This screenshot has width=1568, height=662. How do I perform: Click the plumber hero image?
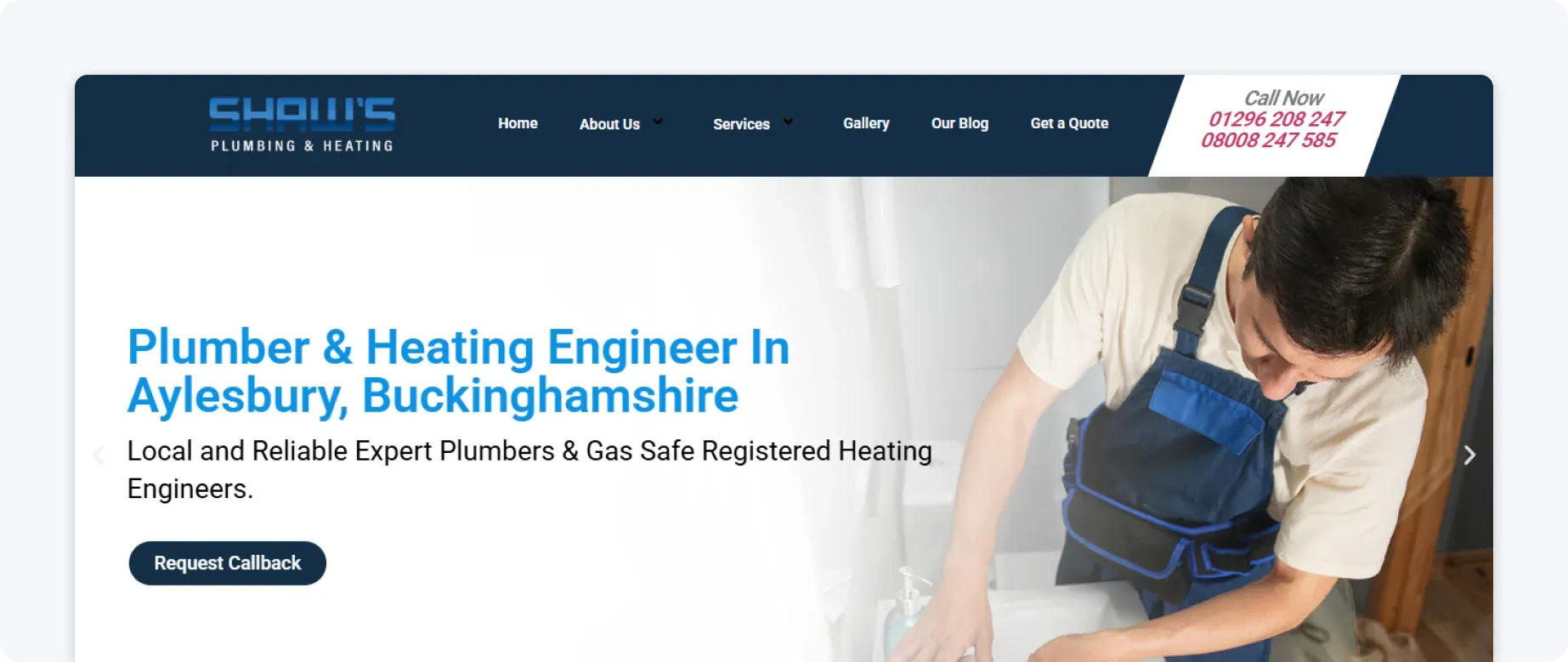[x=1232, y=416]
